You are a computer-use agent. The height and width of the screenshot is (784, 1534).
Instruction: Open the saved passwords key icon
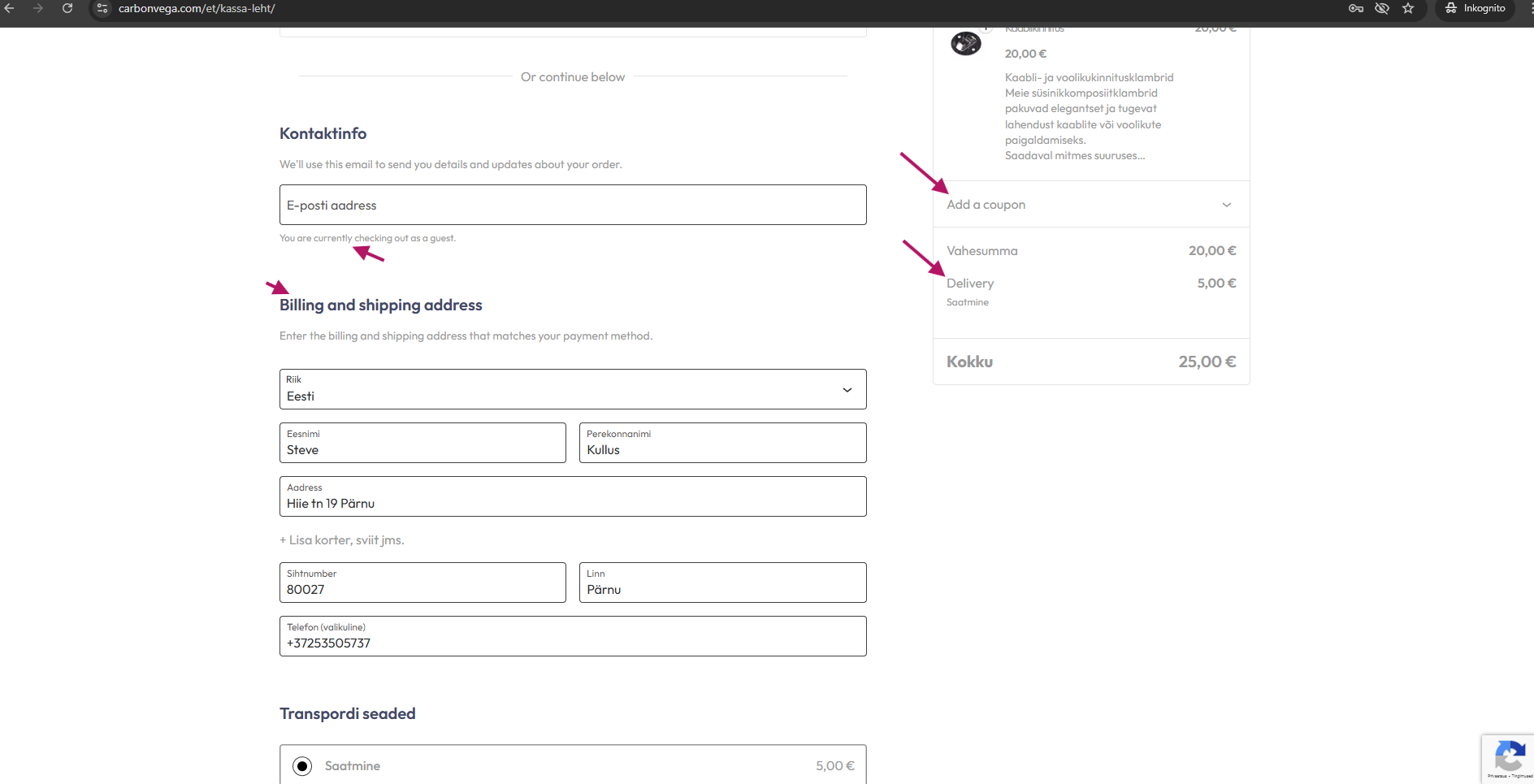[1355, 8]
